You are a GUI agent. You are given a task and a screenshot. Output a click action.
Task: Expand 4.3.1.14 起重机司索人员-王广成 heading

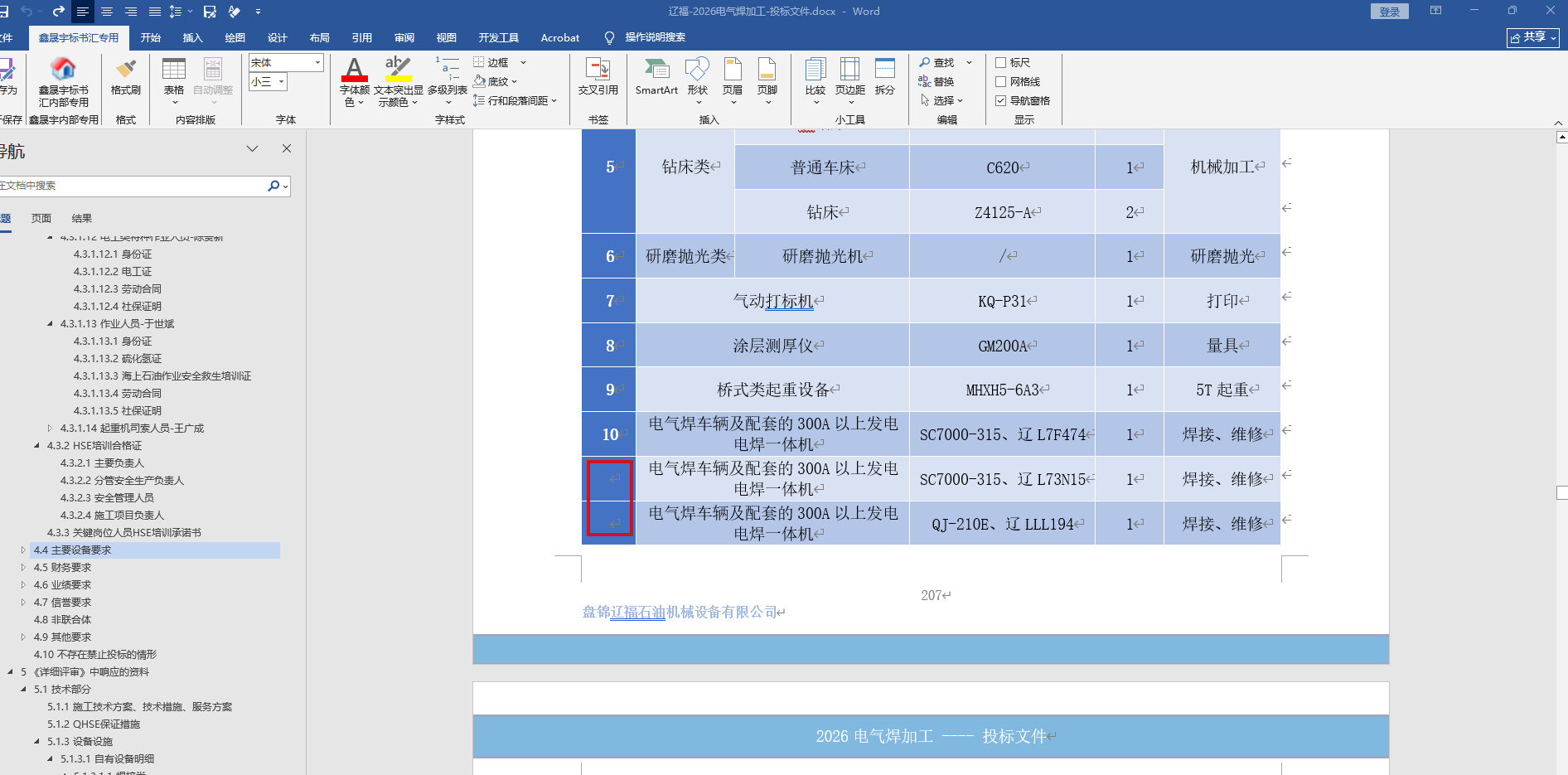click(x=50, y=429)
